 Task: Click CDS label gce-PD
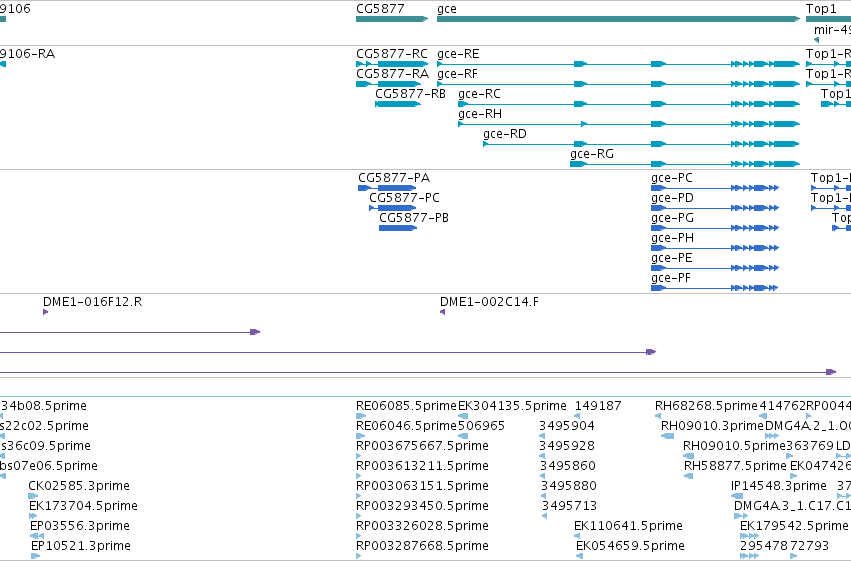672,198
